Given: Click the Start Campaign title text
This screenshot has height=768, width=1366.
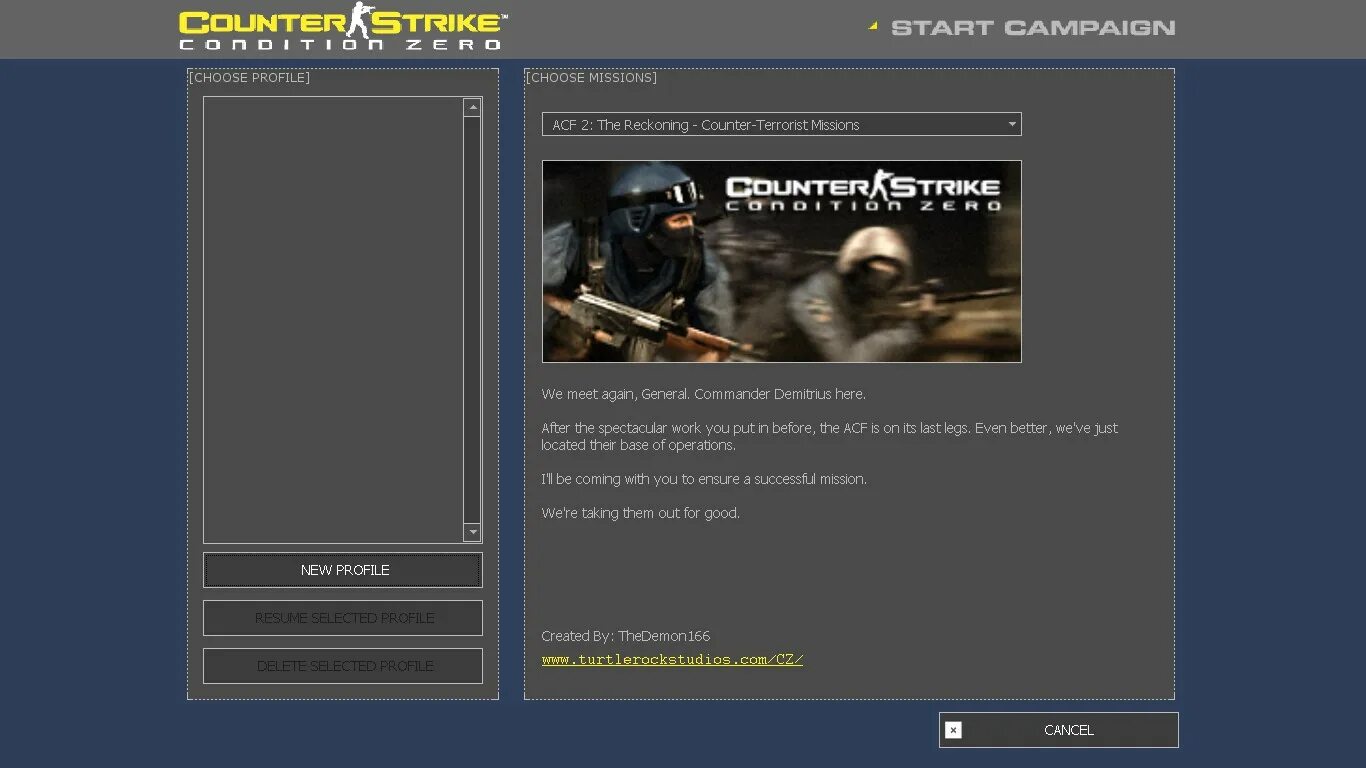Looking at the screenshot, I should [1033, 28].
